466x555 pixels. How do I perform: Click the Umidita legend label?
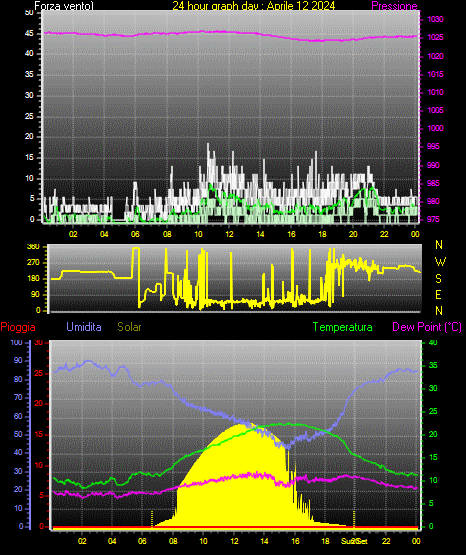[84, 327]
